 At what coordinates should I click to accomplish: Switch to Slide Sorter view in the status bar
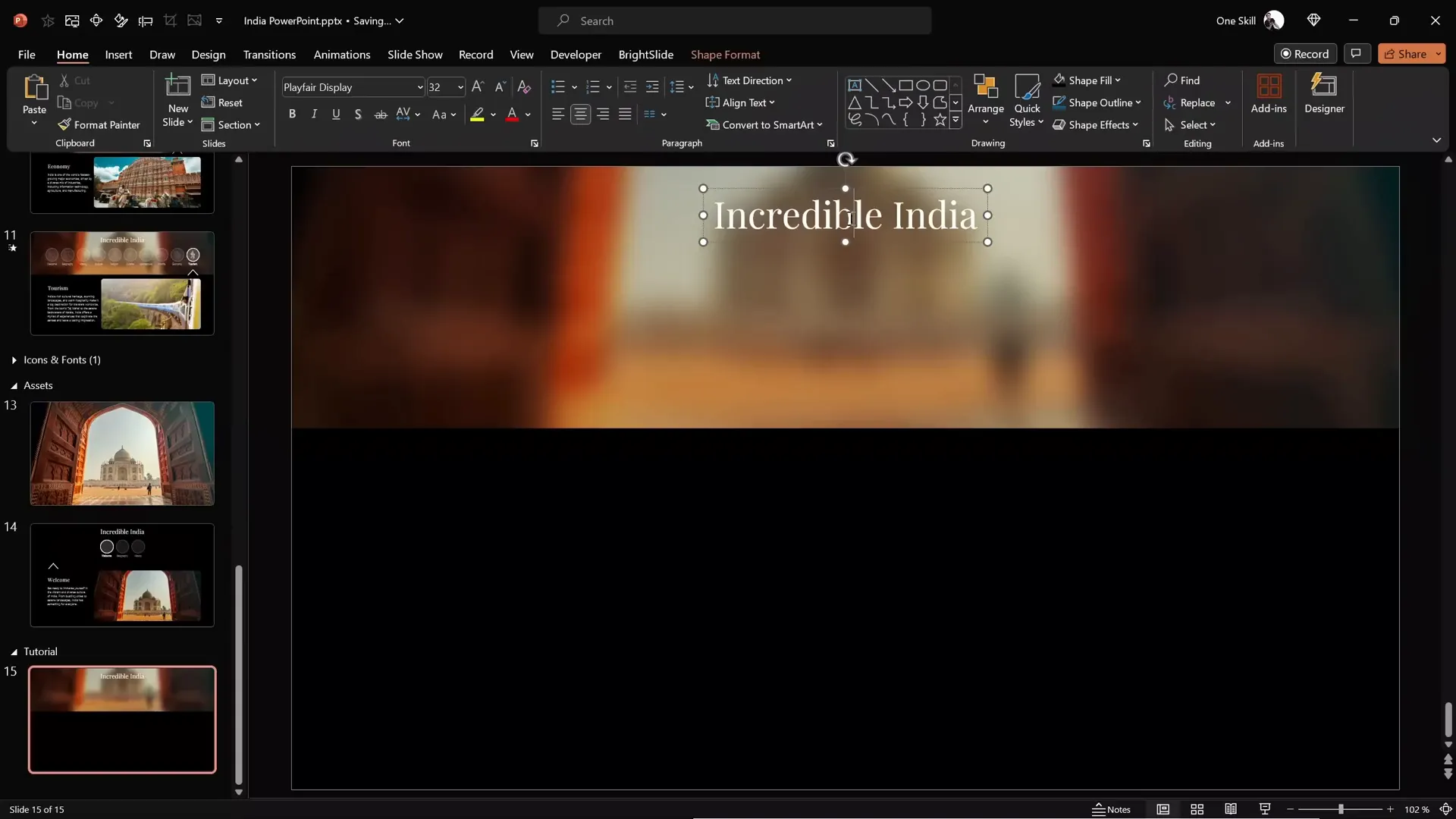tap(1197, 809)
